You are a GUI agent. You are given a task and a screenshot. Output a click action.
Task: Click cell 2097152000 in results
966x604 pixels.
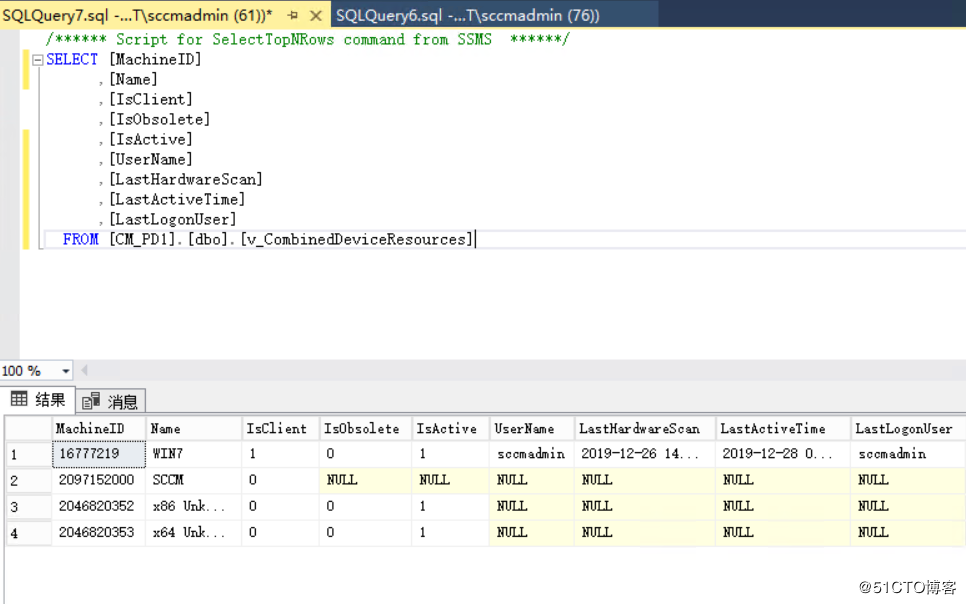tap(99, 480)
